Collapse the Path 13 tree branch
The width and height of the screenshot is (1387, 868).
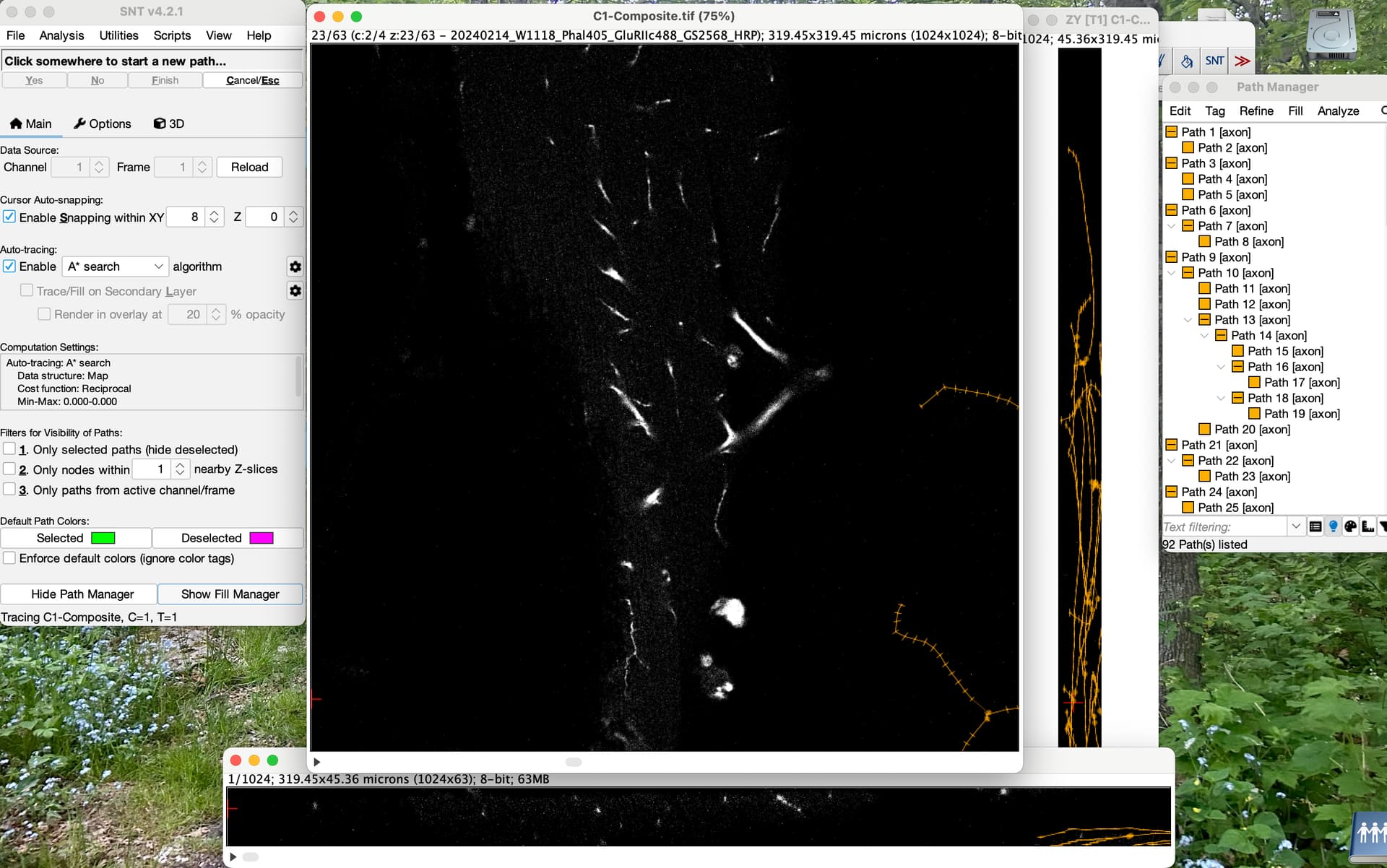(1188, 320)
